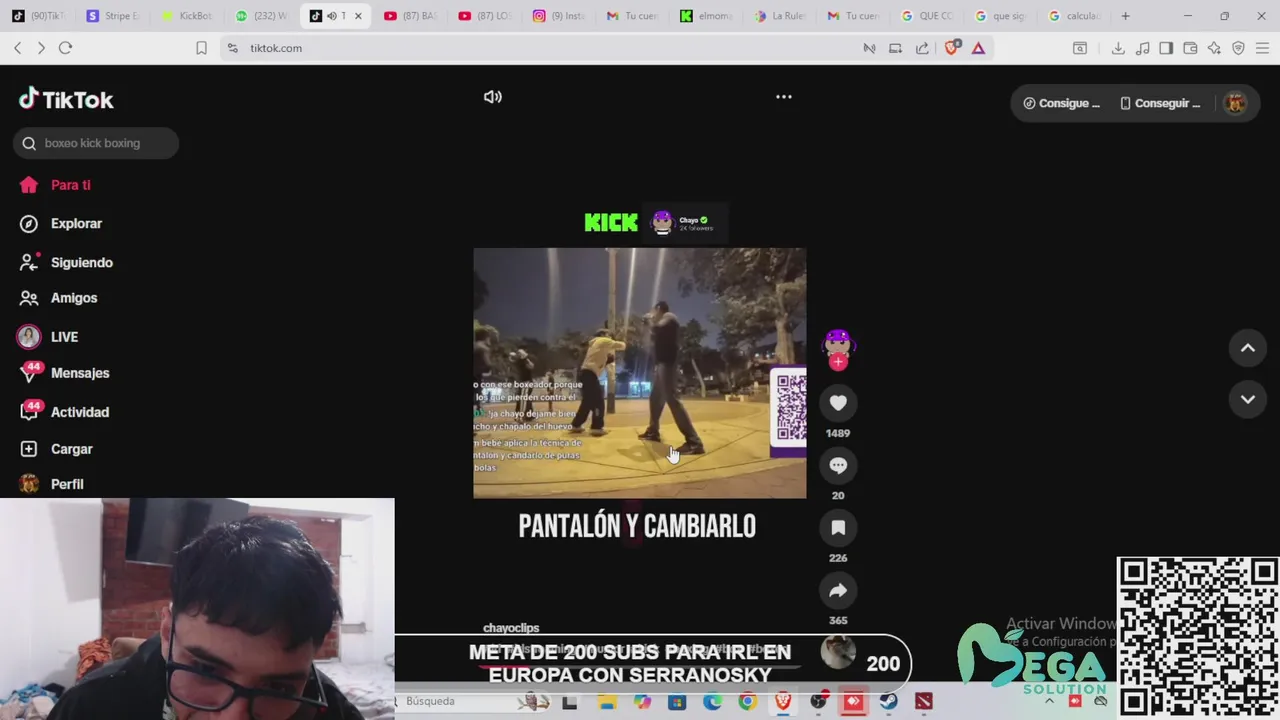1280x720 pixels.
Task: Save video with the bookmark icon
Action: (x=838, y=527)
